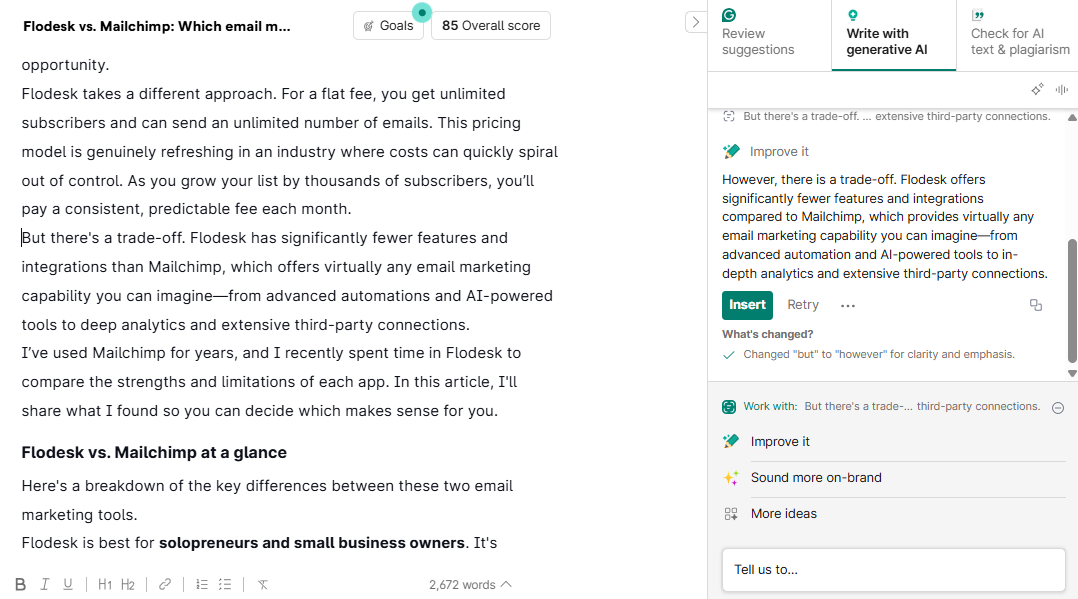The width and height of the screenshot is (1078, 599).
Task: Select the Sound more on-brand prompt
Action: click(816, 478)
